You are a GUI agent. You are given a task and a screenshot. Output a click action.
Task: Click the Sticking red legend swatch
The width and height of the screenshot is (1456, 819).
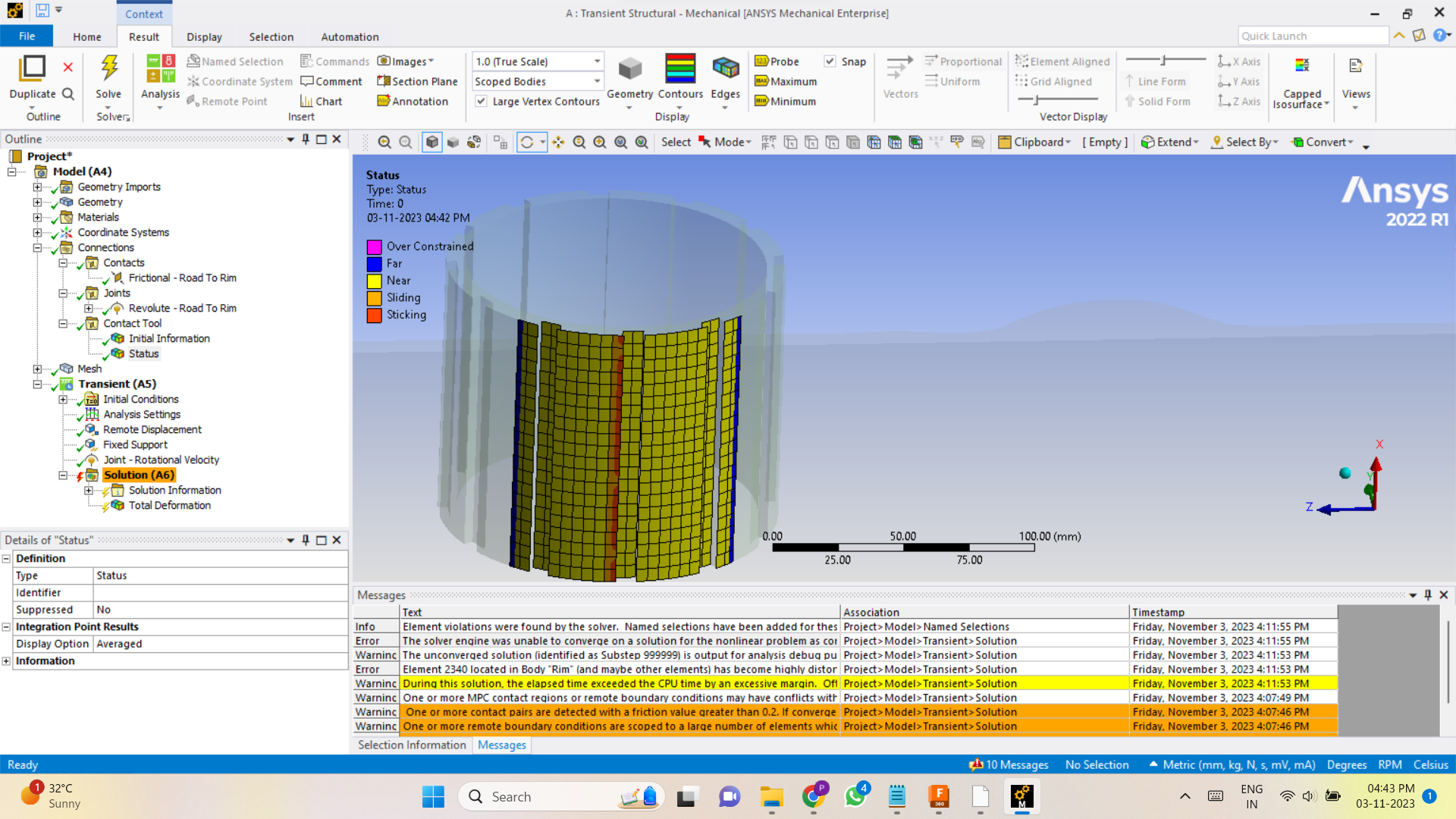click(x=374, y=315)
